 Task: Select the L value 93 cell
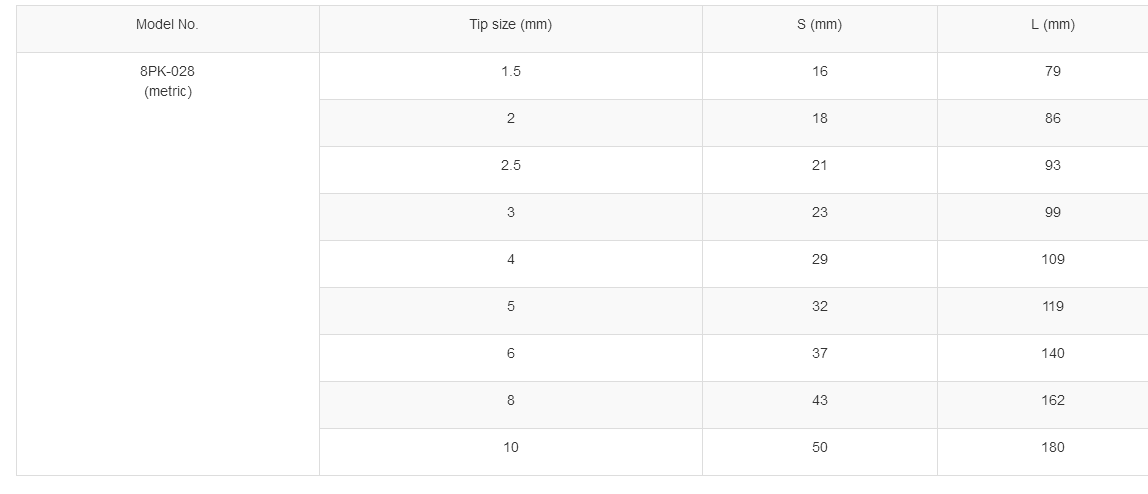pyautogui.click(x=1052, y=166)
